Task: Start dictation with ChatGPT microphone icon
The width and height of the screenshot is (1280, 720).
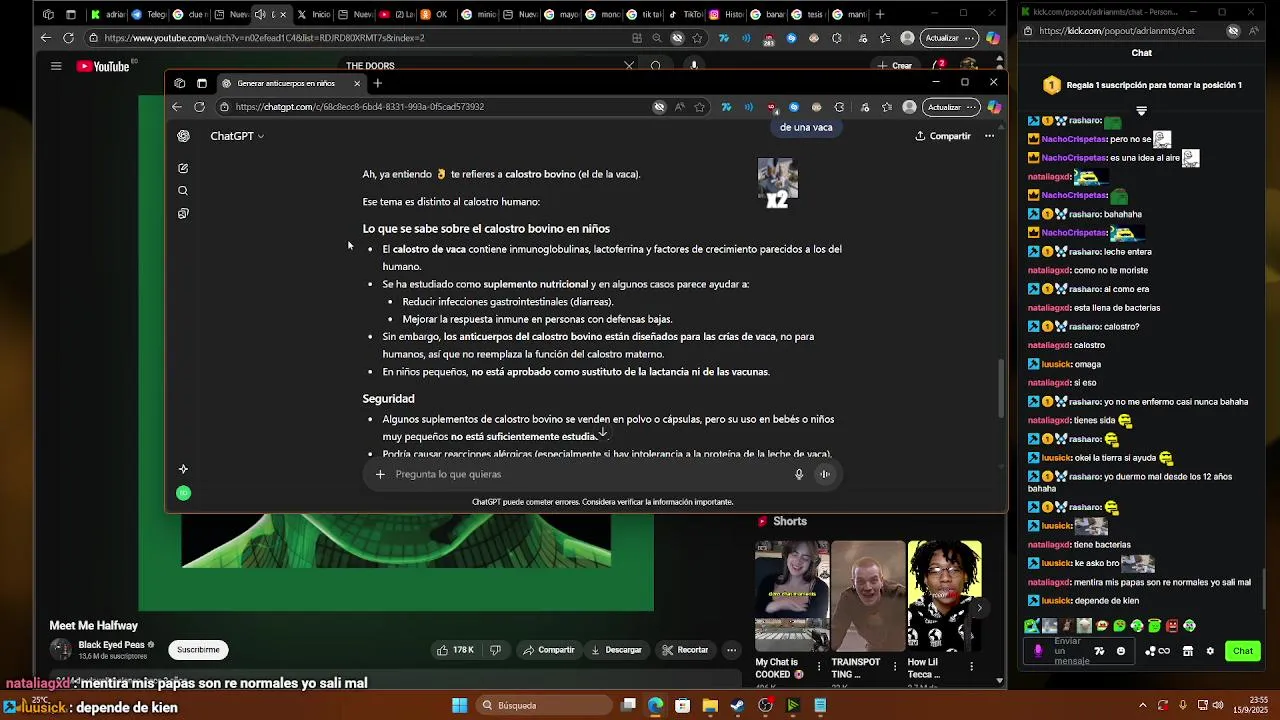Action: (x=799, y=474)
